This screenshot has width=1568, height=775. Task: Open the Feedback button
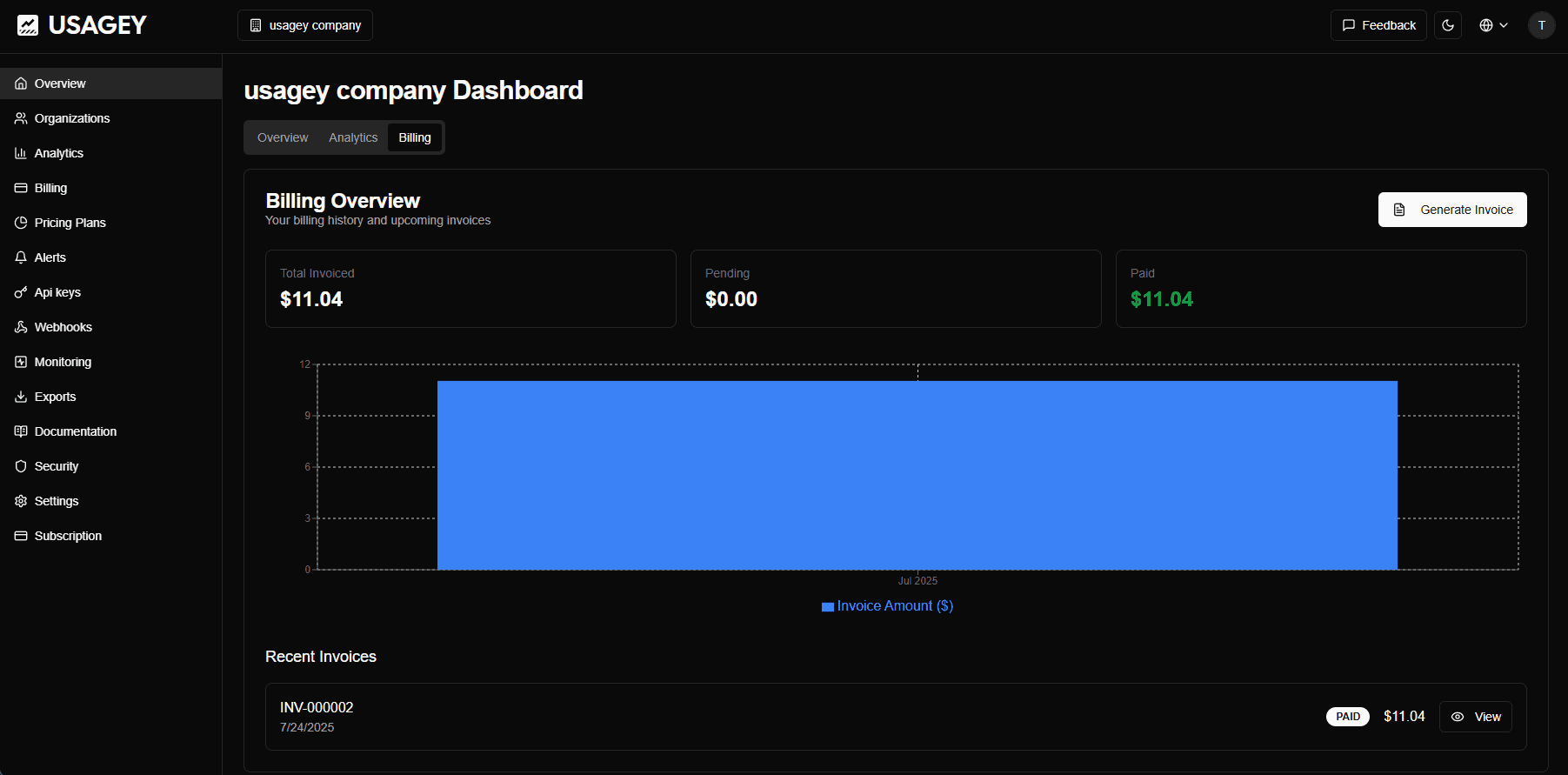point(1378,25)
